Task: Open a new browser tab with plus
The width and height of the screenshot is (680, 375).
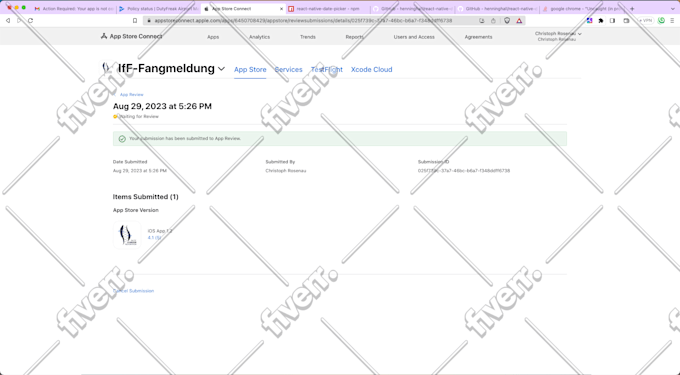Action: [x=632, y=9]
